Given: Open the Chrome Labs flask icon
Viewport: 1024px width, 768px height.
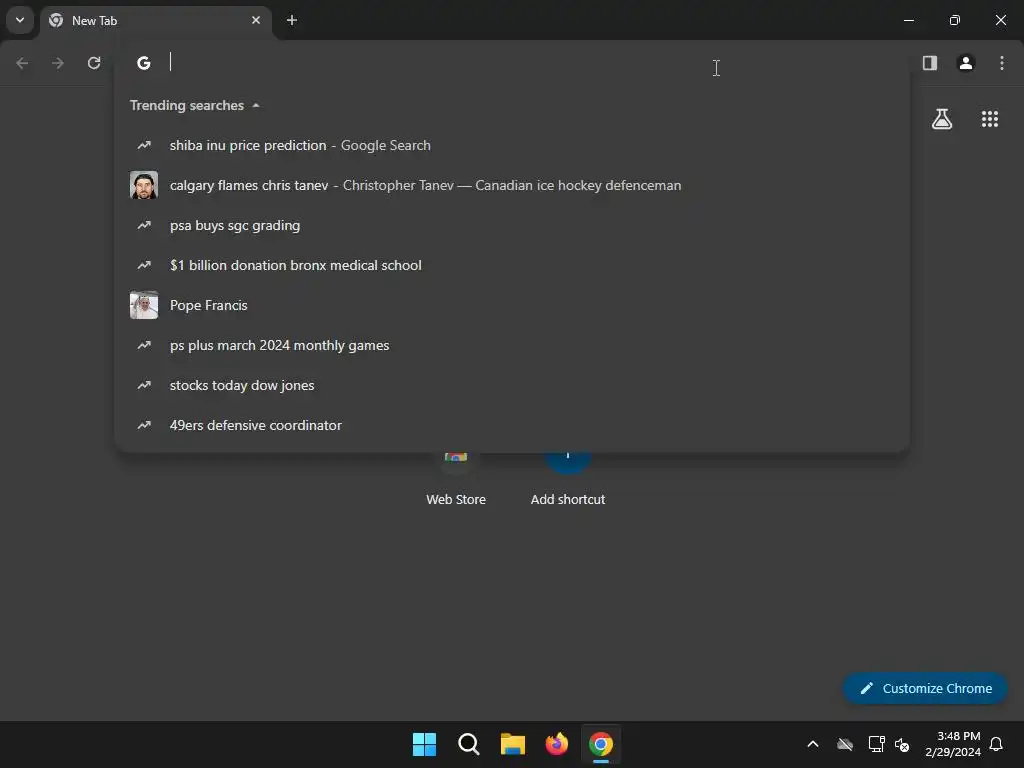Looking at the screenshot, I should (x=942, y=119).
